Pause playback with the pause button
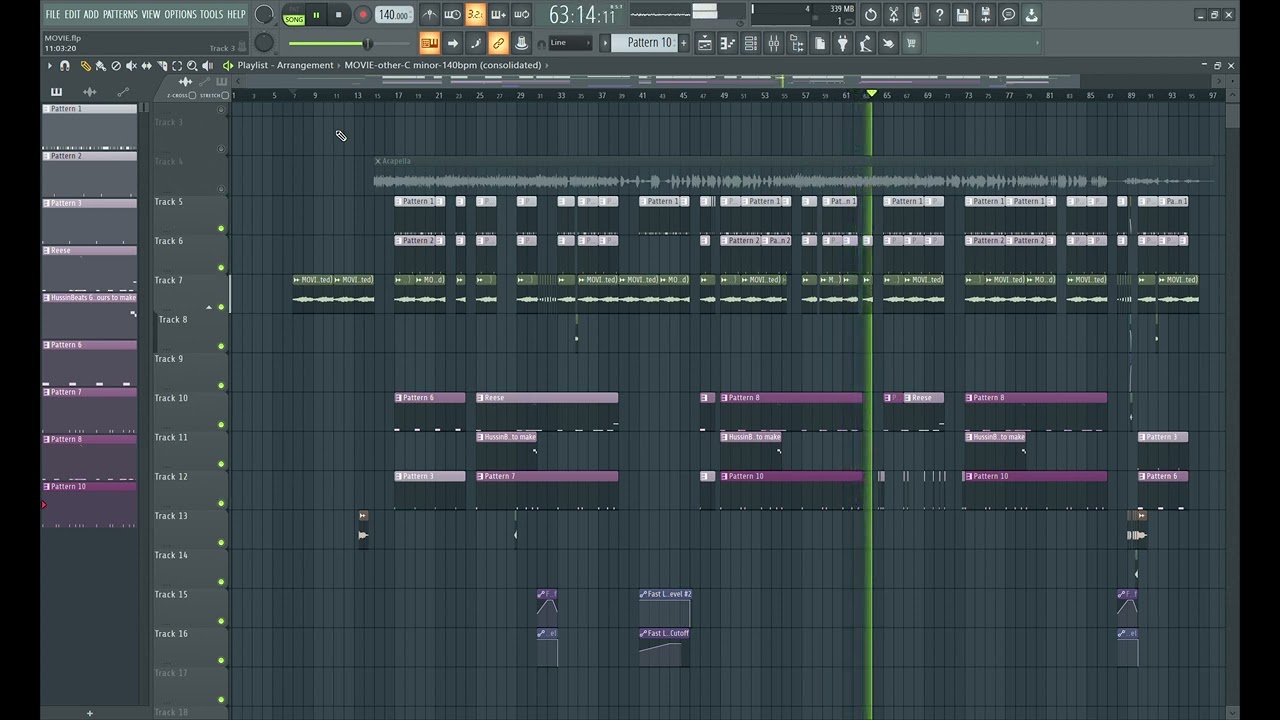Image resolution: width=1280 pixels, height=720 pixels. pyautogui.click(x=316, y=15)
